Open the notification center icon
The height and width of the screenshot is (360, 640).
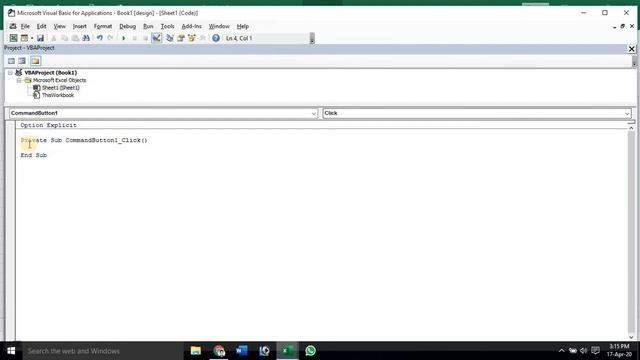596,351
